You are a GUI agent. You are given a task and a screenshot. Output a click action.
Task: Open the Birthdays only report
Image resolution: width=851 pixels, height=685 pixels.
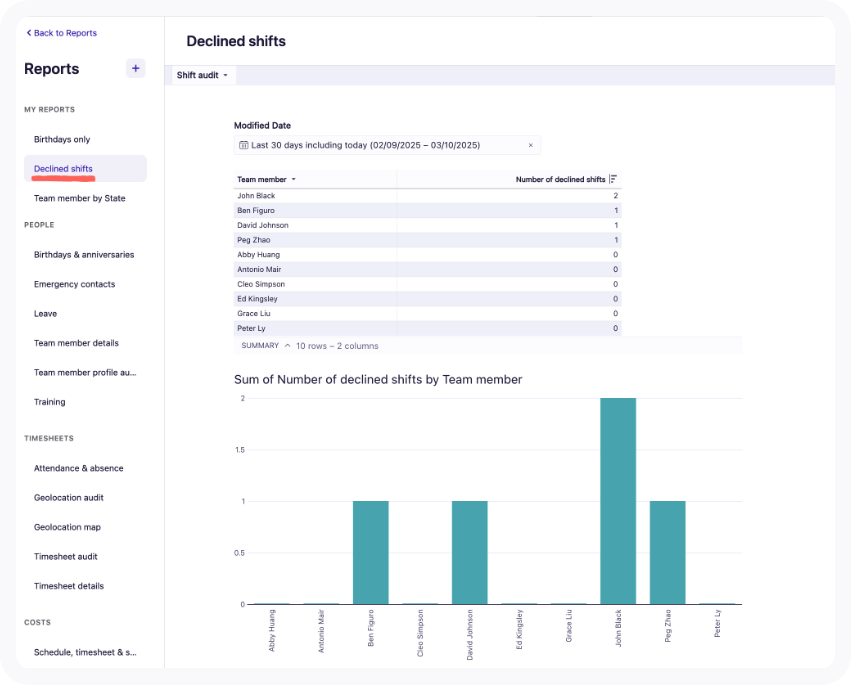coord(62,140)
